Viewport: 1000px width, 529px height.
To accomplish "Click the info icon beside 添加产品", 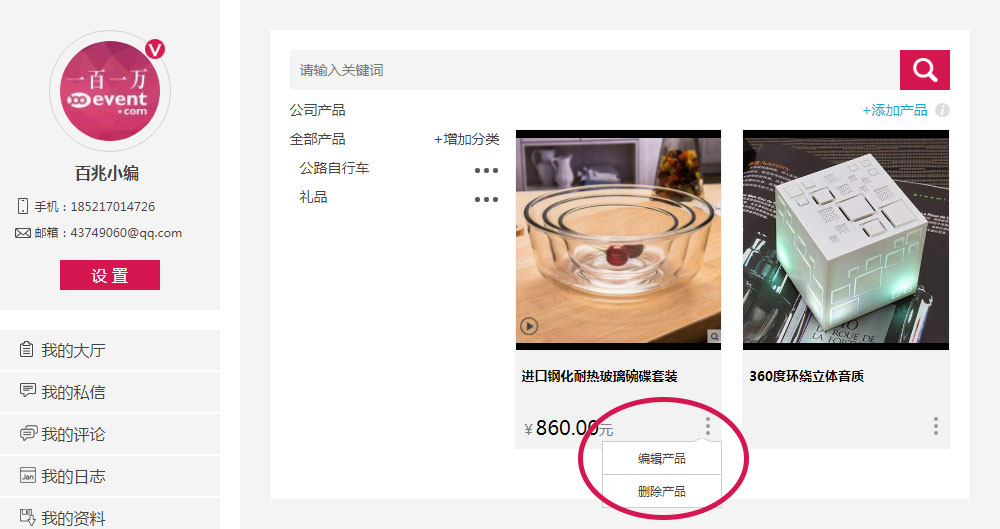I will coord(942,110).
